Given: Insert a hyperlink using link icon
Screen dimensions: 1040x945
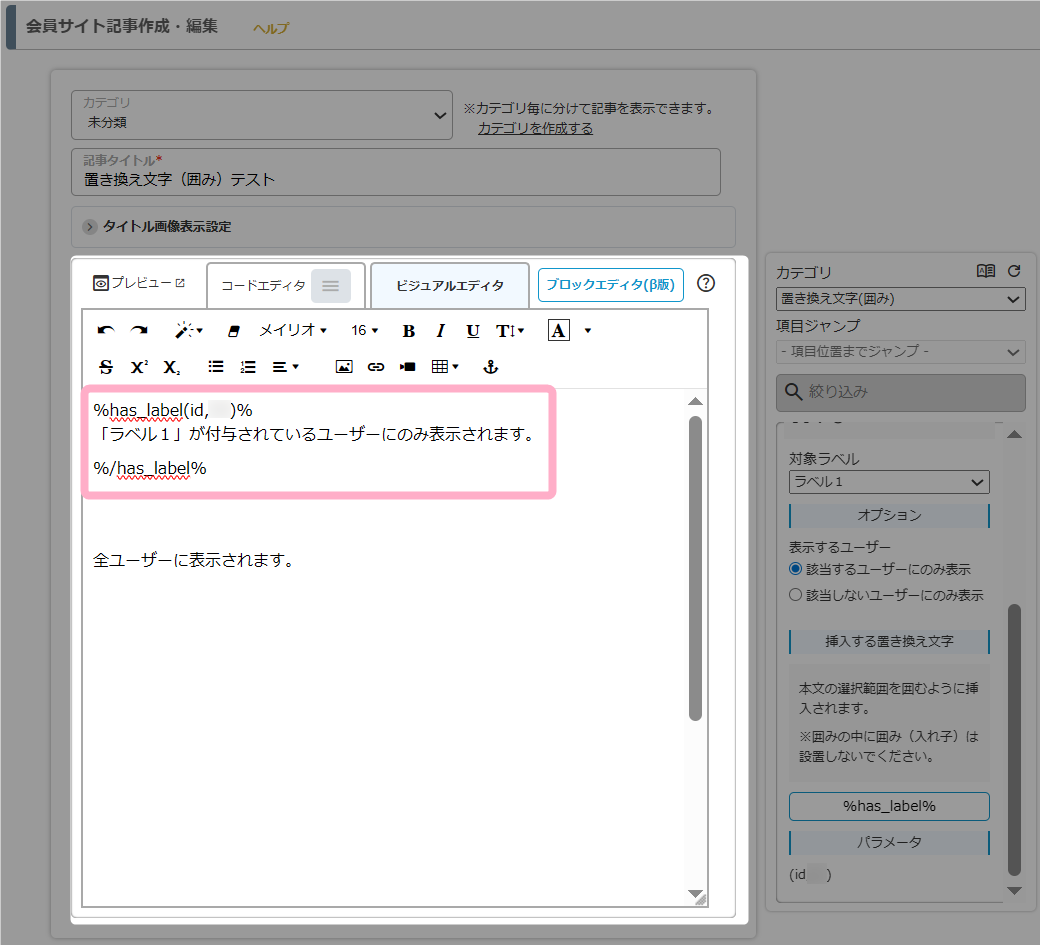Looking at the screenshot, I should click(x=376, y=367).
